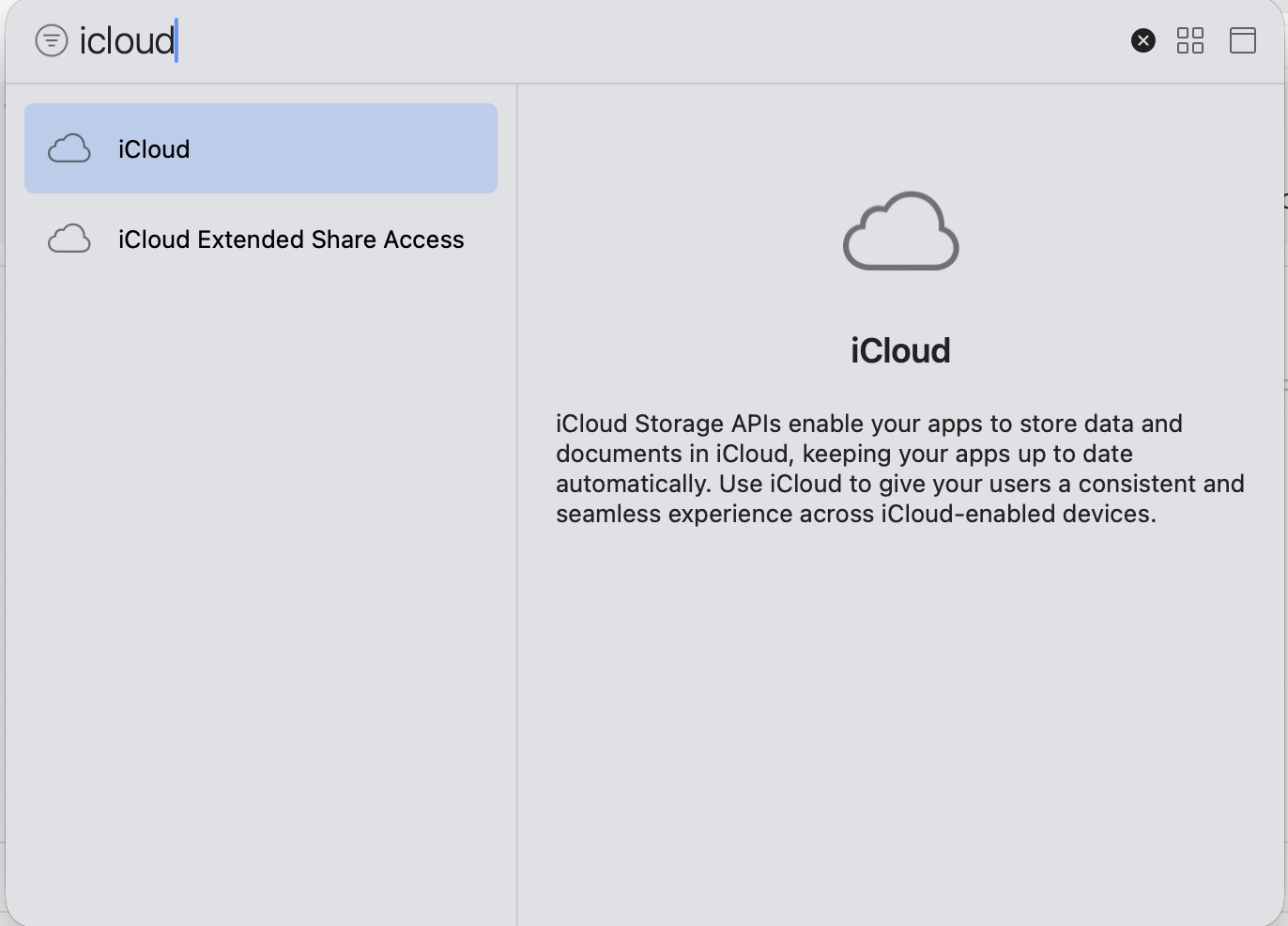This screenshot has height=926, width=1288.
Task: Click the bold iCloud heading in the details
Action: [900, 350]
